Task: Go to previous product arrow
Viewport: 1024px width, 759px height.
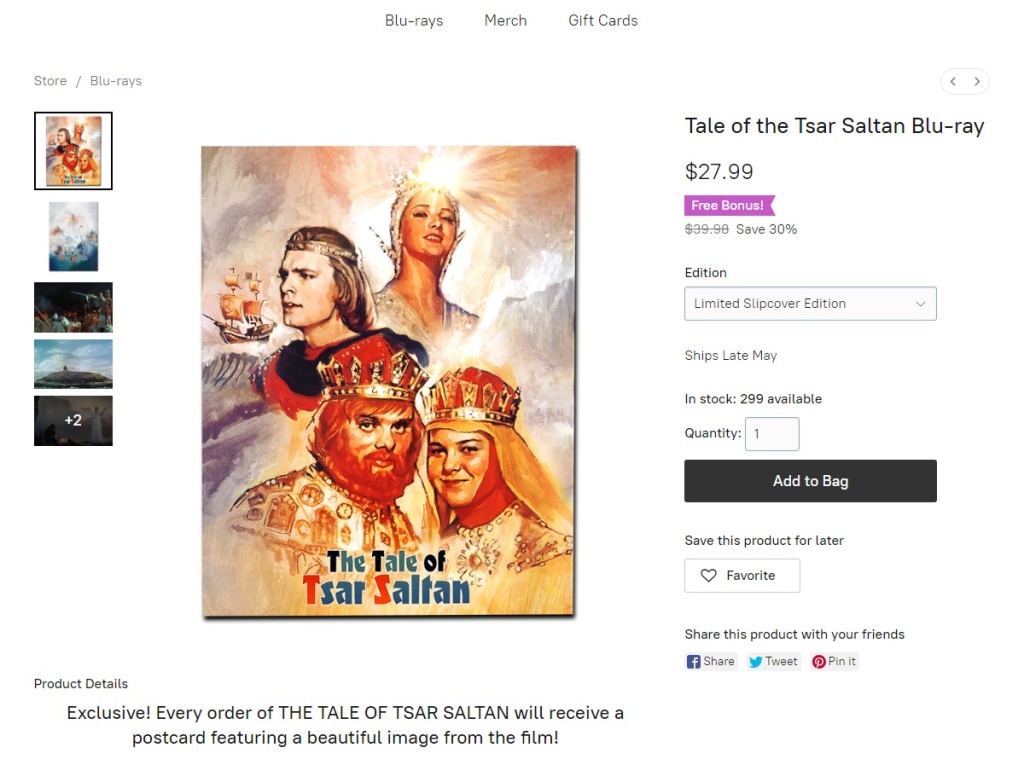Action: coord(953,81)
